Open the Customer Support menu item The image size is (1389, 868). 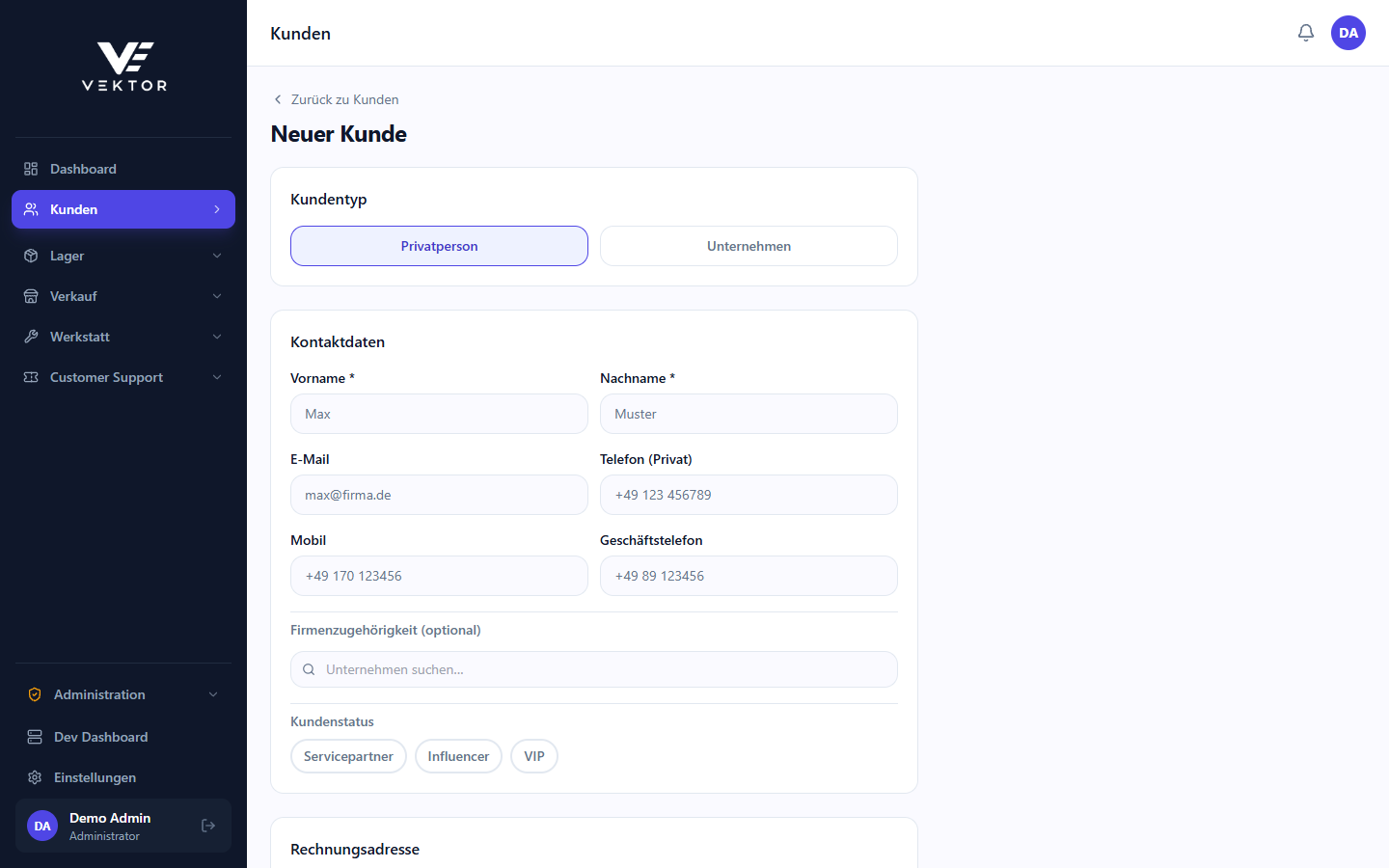pyautogui.click(x=123, y=377)
